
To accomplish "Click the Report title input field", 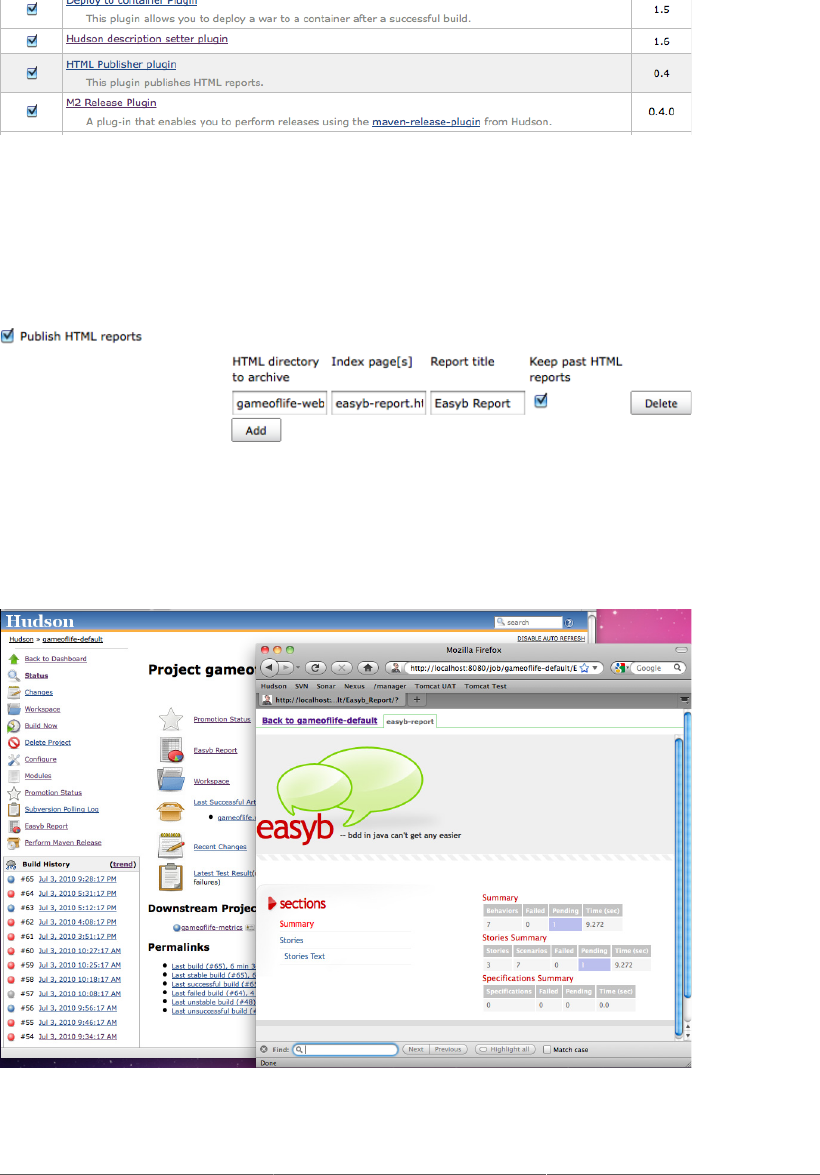I will coord(477,403).
